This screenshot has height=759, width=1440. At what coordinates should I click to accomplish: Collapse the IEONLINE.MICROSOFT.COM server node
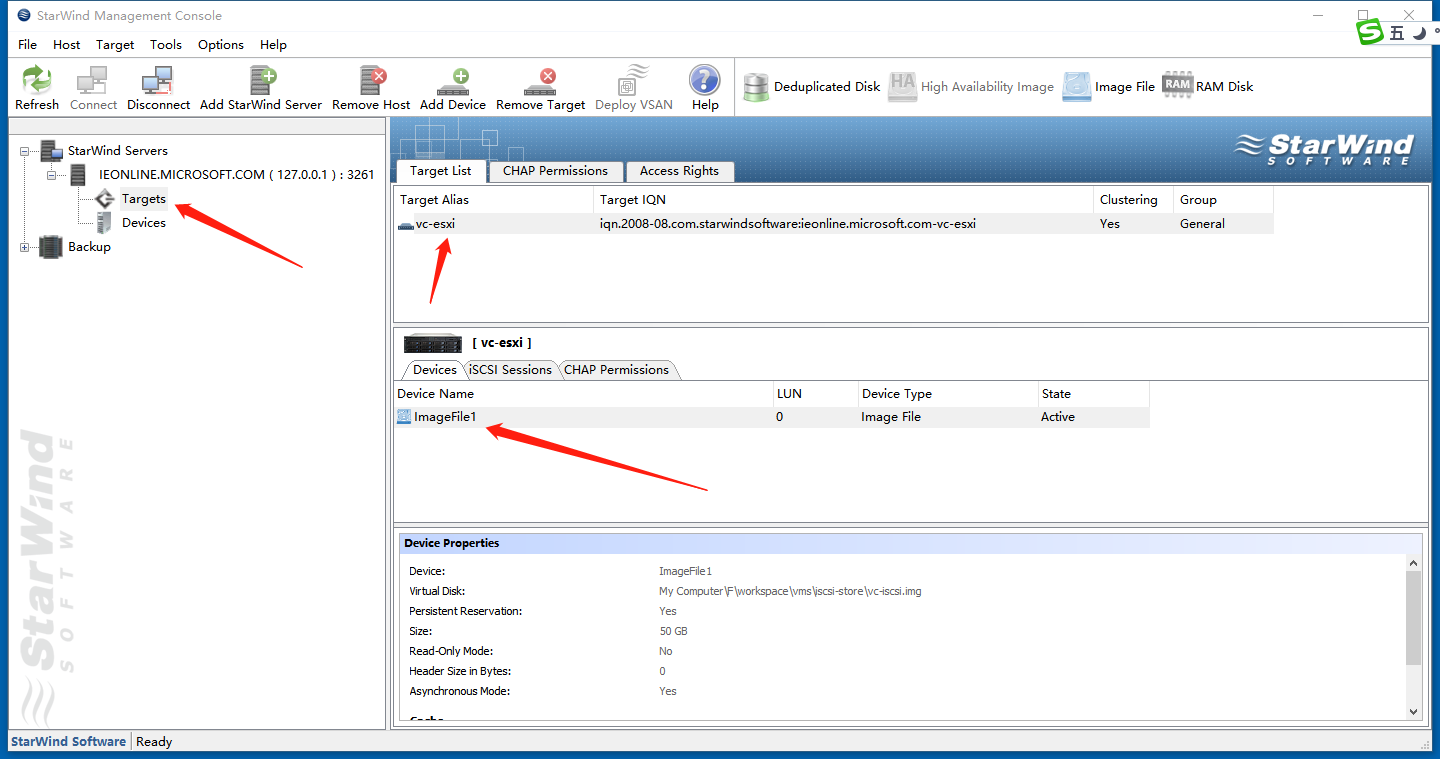tap(52, 175)
